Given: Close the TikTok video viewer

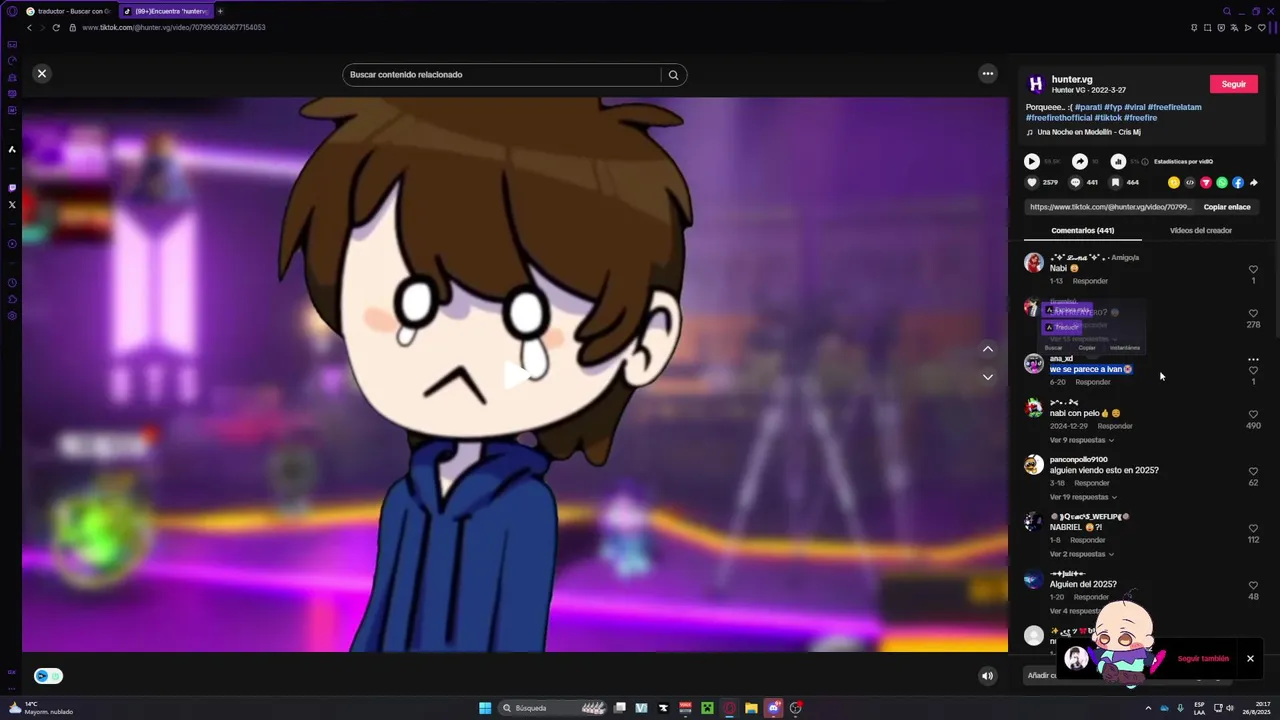Looking at the screenshot, I should [42, 74].
